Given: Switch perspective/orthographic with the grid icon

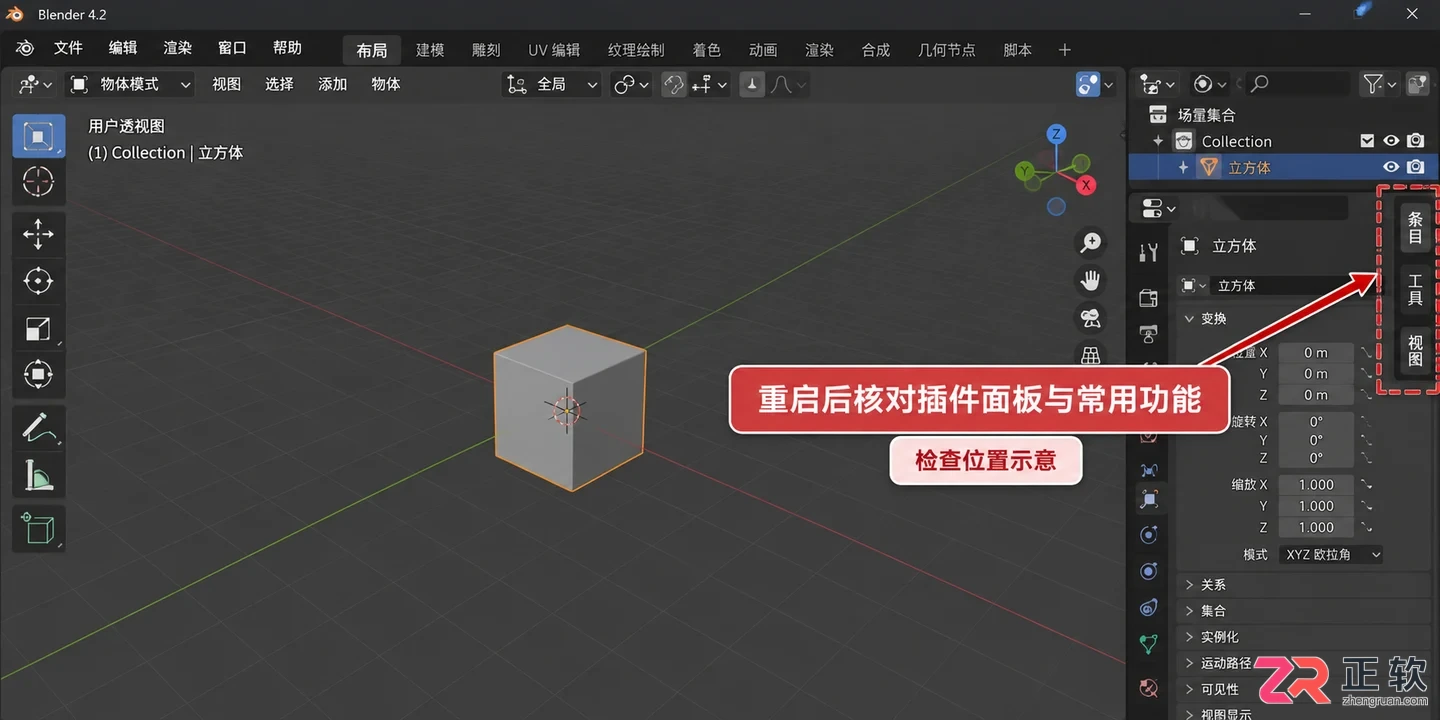Looking at the screenshot, I should [1090, 355].
